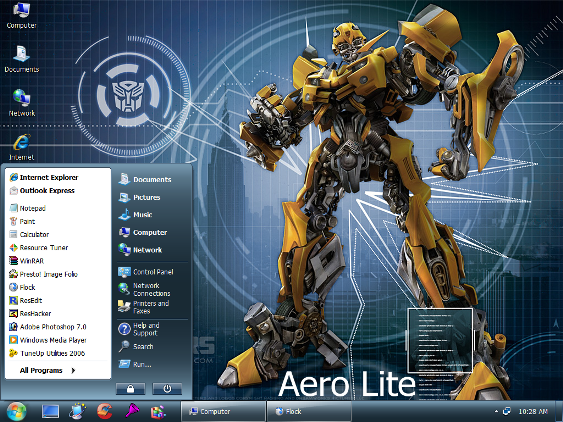This screenshot has width=563, height=422.
Task: Open the Run... dialog
Action: tap(135, 364)
